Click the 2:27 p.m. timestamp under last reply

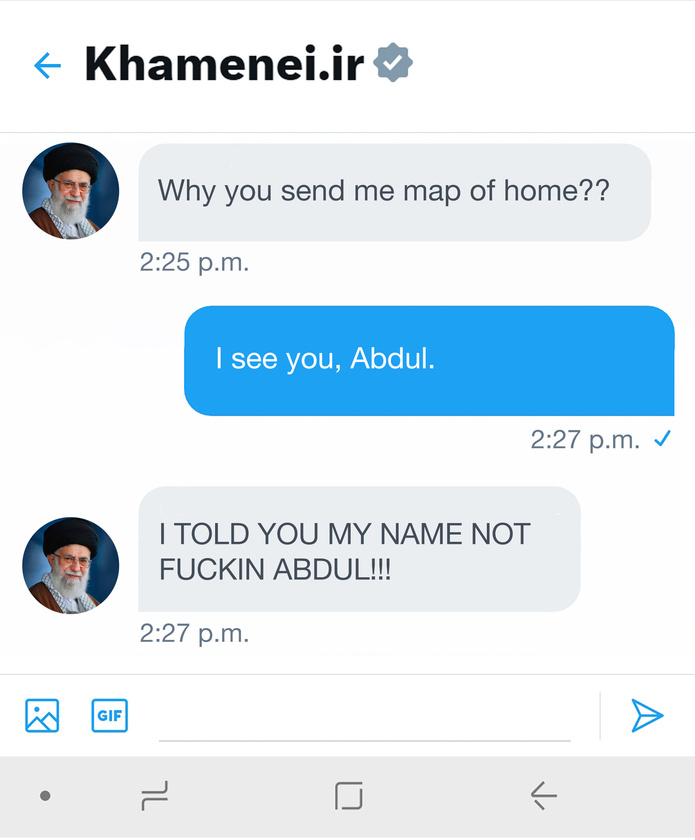click(x=195, y=633)
